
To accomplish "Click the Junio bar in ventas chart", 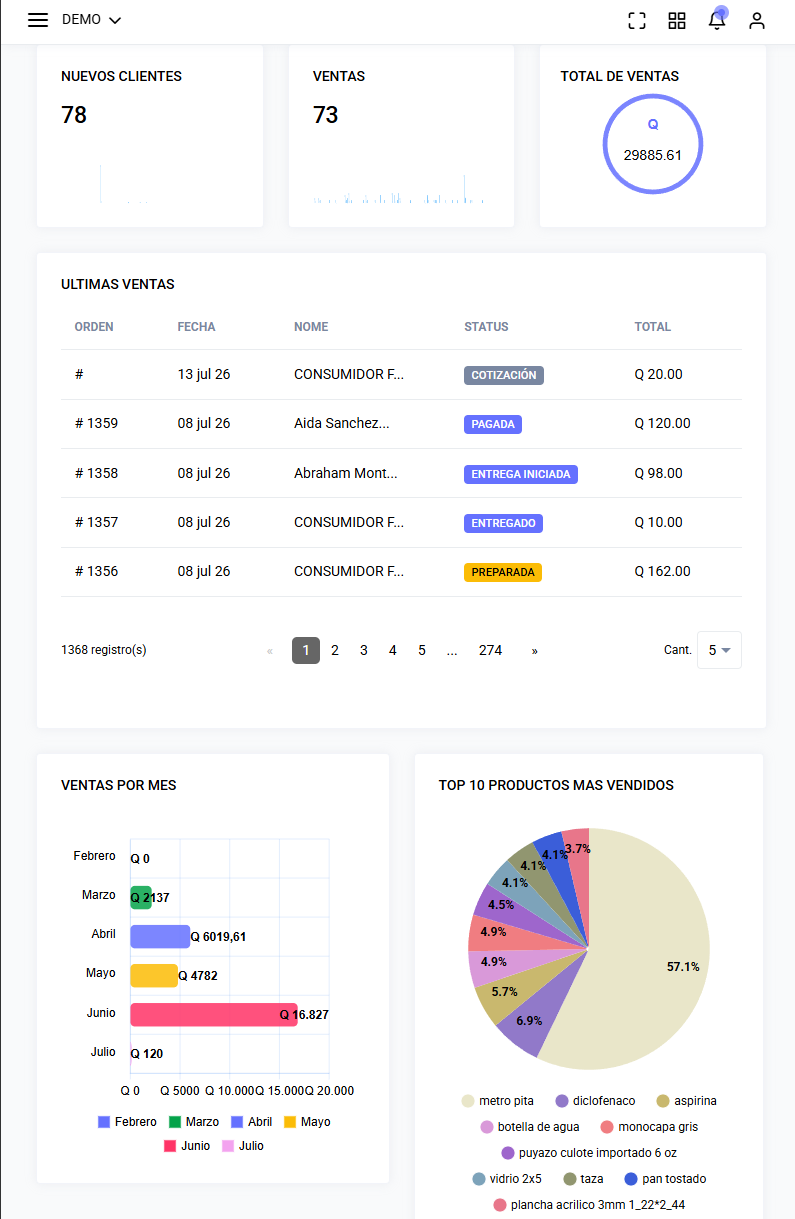I will [x=213, y=1014].
